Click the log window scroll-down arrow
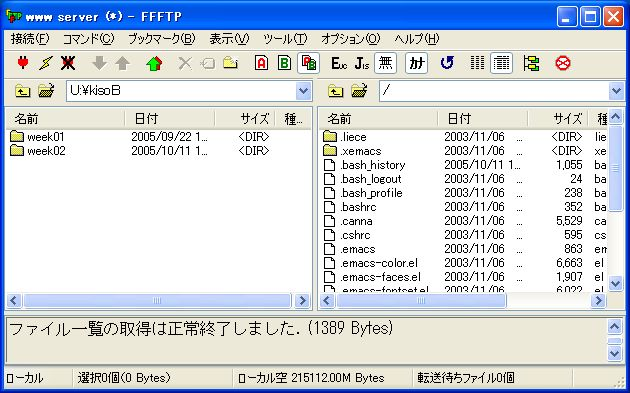Viewport: 630px width, 393px height. [615, 354]
